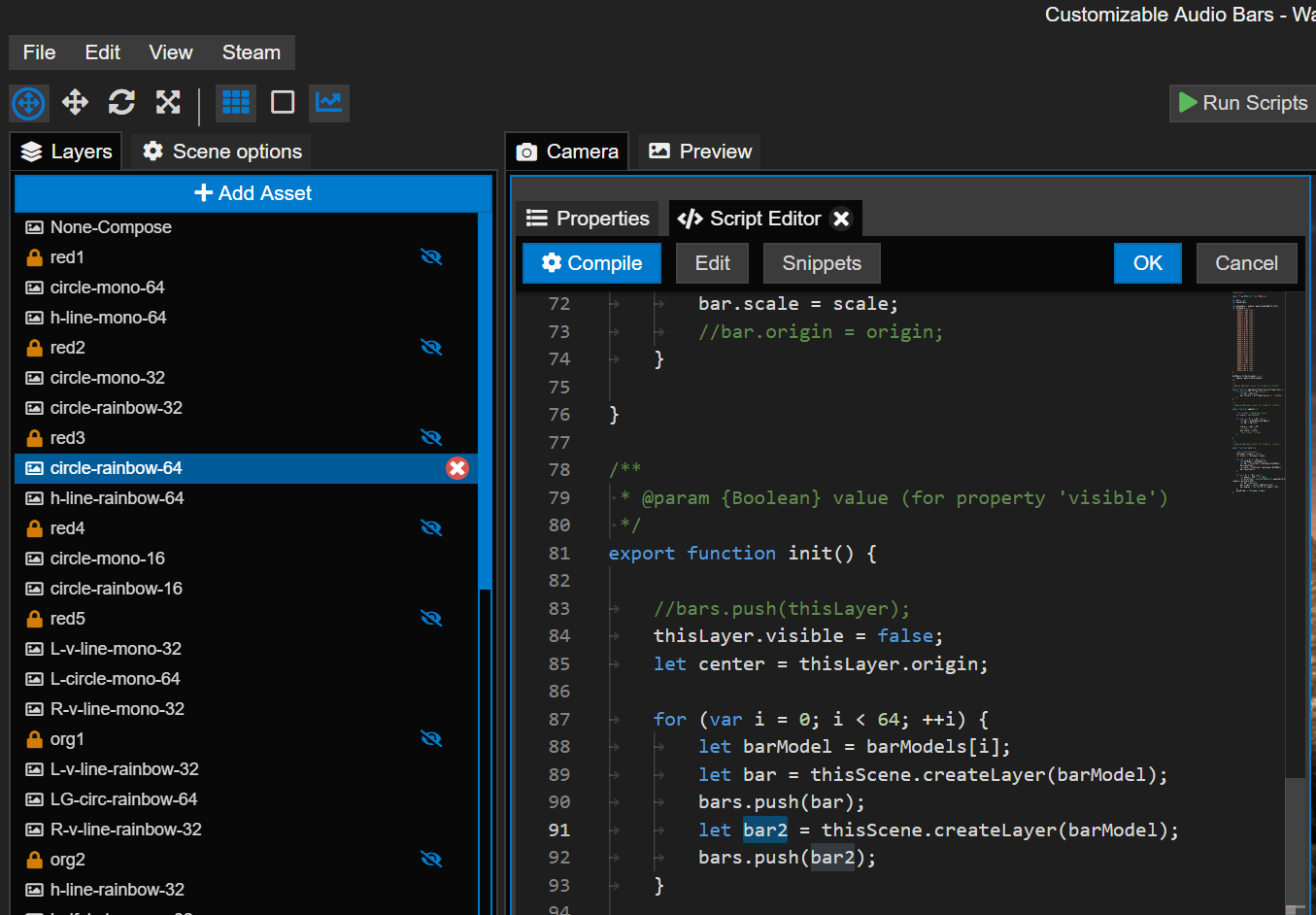The height and width of the screenshot is (915, 1316).
Task: Toggle visibility of org2 layer
Action: tap(431, 860)
